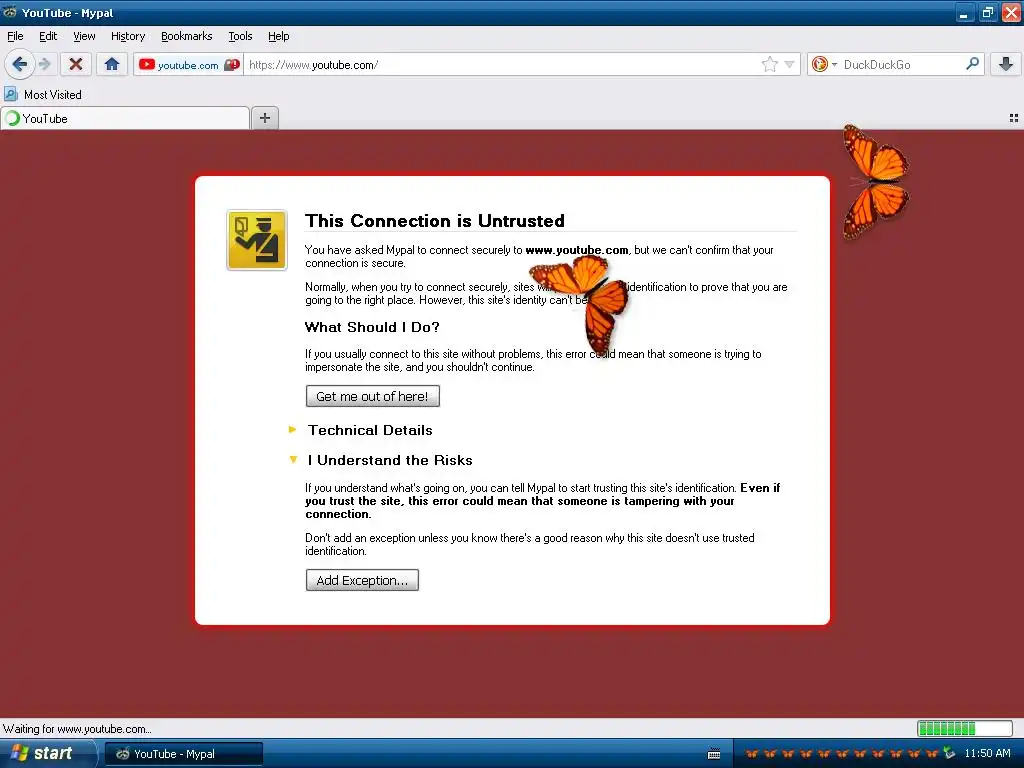Go to the Home page icon
This screenshot has width=1024, height=768.
tap(112, 64)
